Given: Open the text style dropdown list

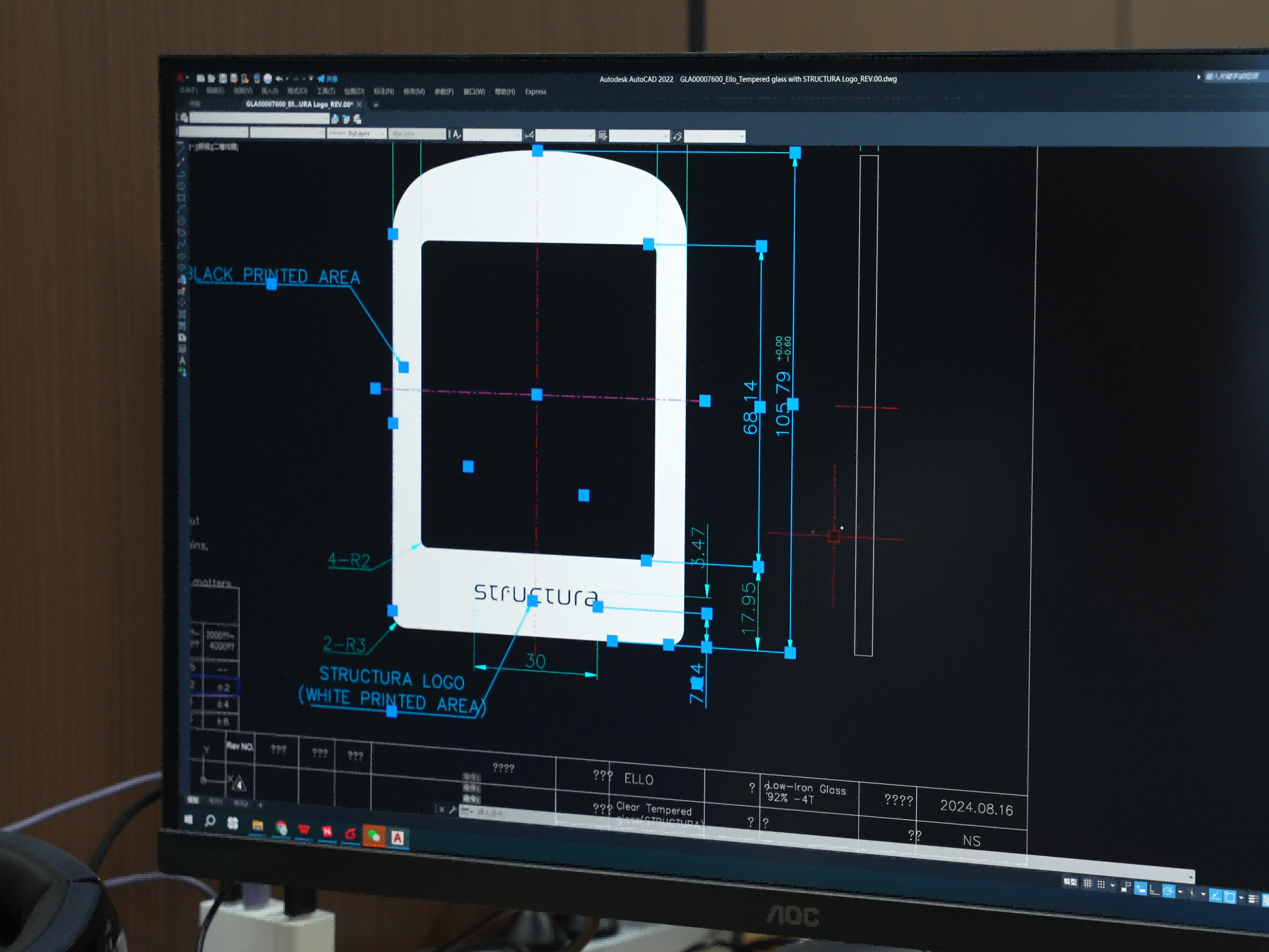Looking at the screenshot, I should (x=492, y=135).
